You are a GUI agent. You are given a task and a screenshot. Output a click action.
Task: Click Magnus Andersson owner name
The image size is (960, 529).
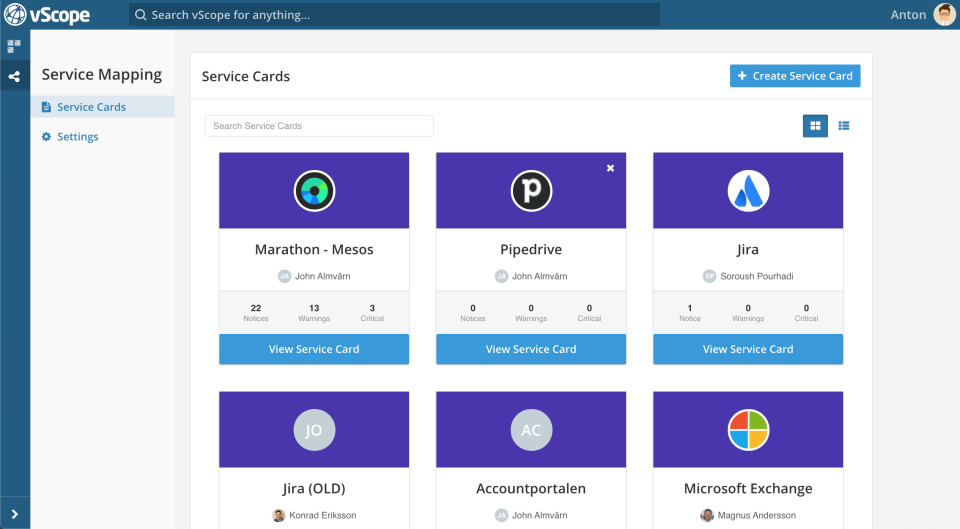(757, 515)
